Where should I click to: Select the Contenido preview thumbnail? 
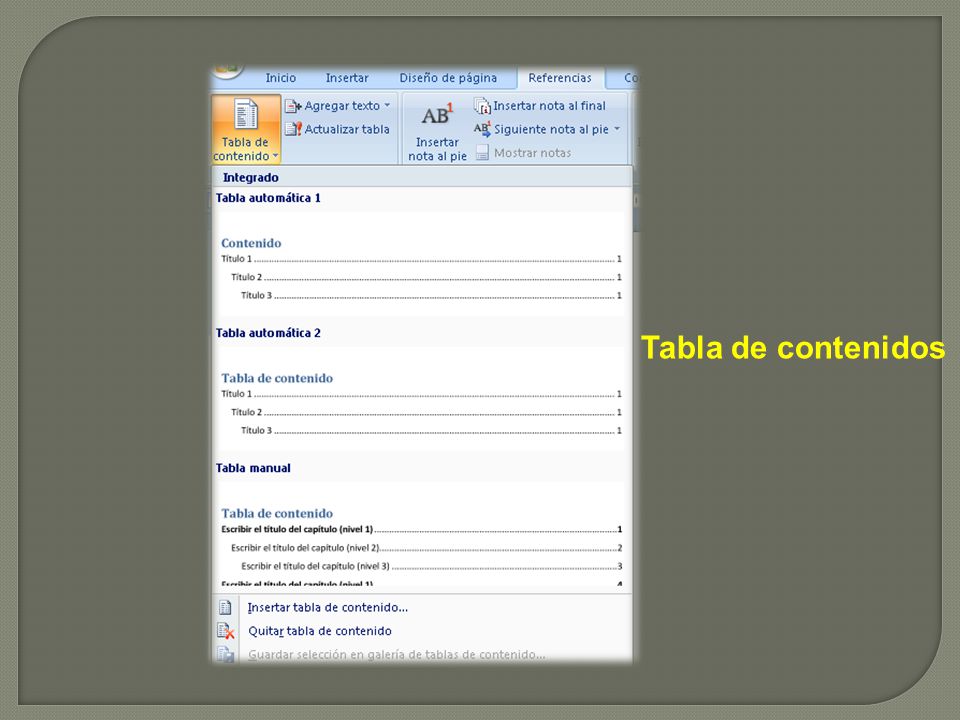pos(420,263)
